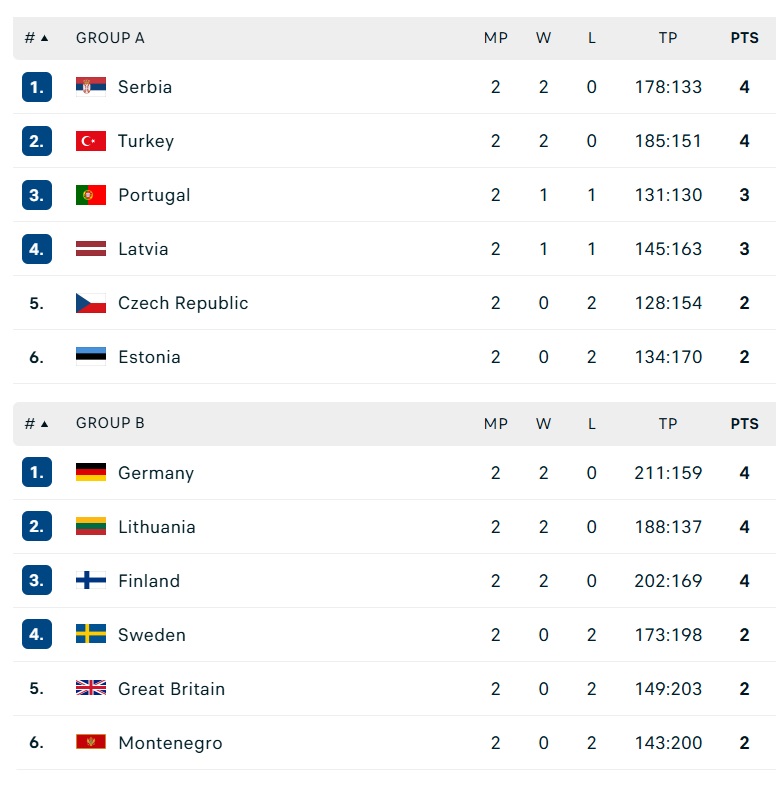Image resolution: width=776 pixels, height=788 pixels.
Task: Click the Montenegro flag icon
Action: coord(91,742)
